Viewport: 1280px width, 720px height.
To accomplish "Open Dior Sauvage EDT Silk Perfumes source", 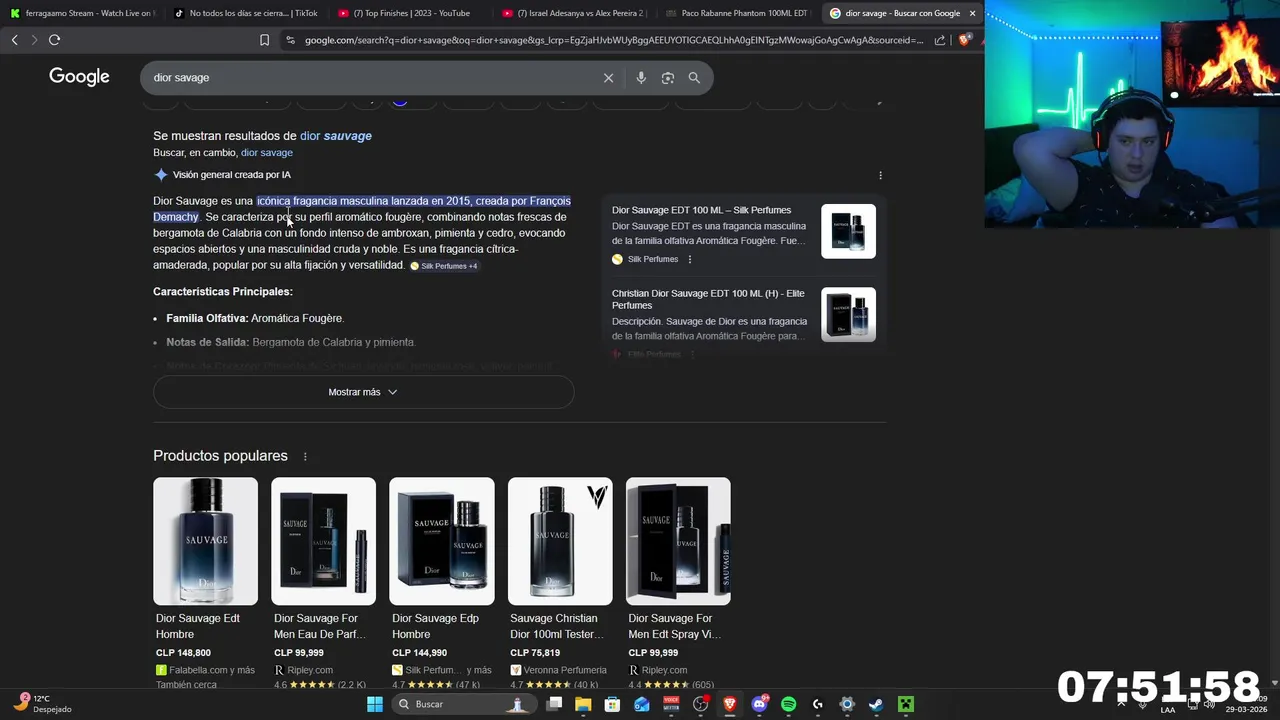I will click(701, 210).
